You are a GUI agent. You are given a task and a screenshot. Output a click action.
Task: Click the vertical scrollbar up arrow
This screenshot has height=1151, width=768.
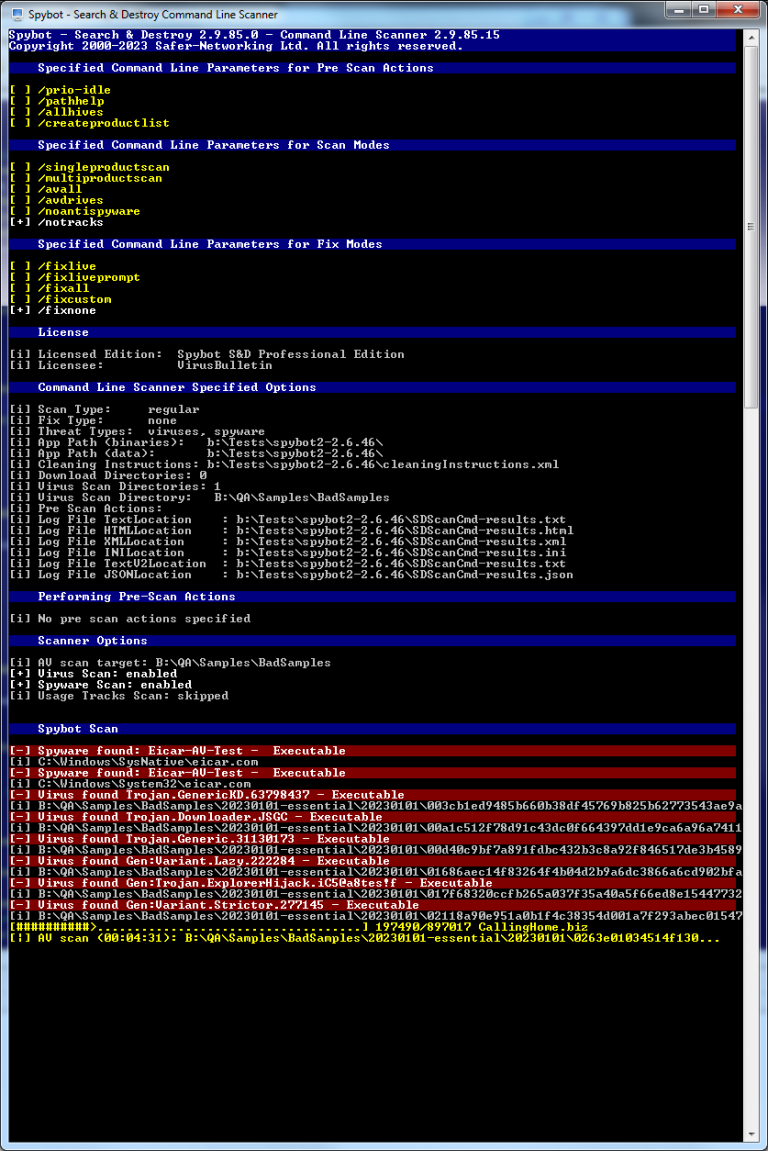(751, 36)
